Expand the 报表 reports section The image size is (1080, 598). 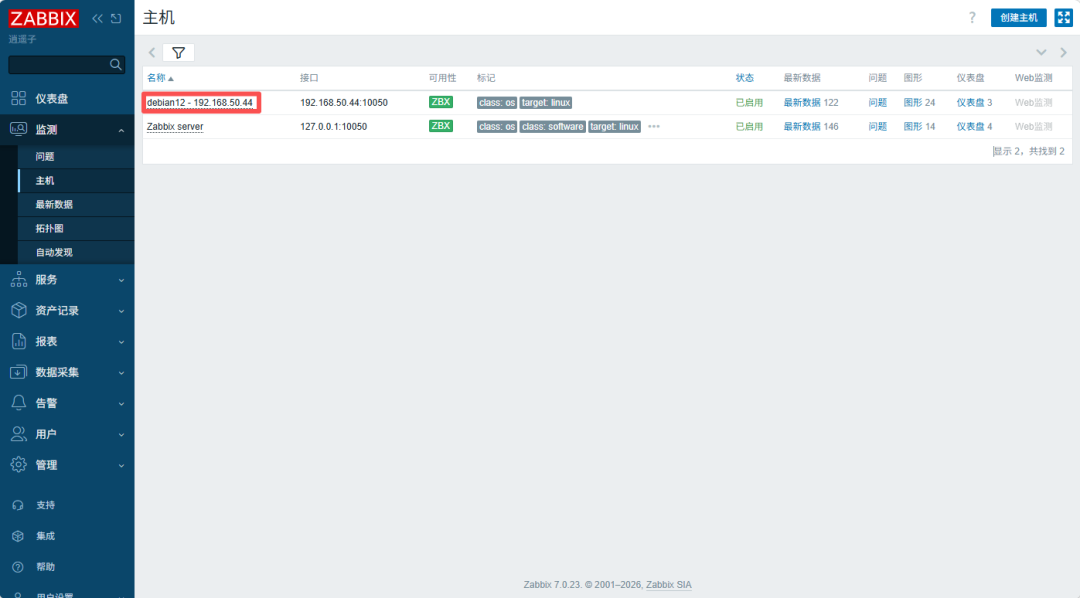tap(67, 341)
